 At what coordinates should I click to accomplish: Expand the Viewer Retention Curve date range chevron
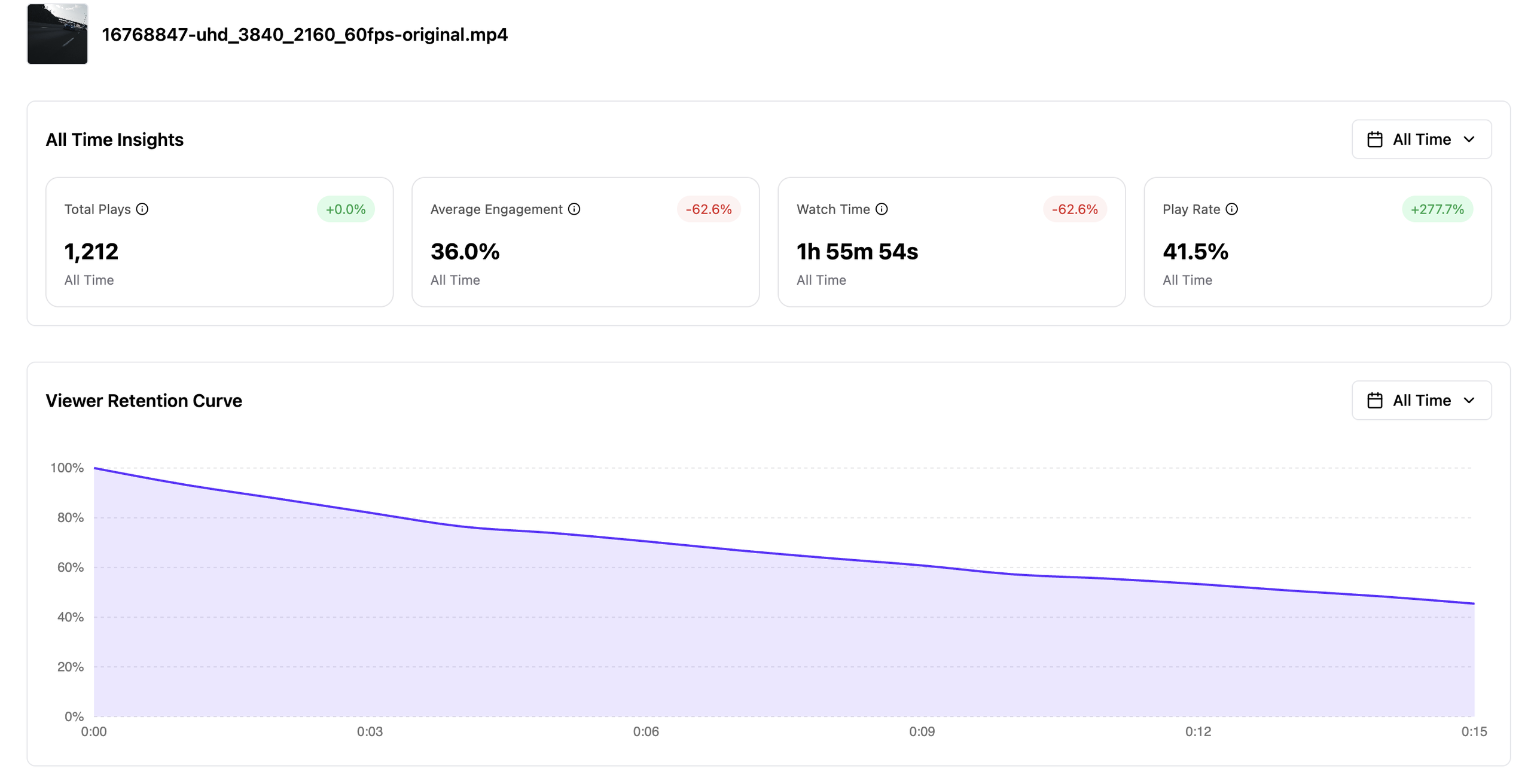(1469, 401)
